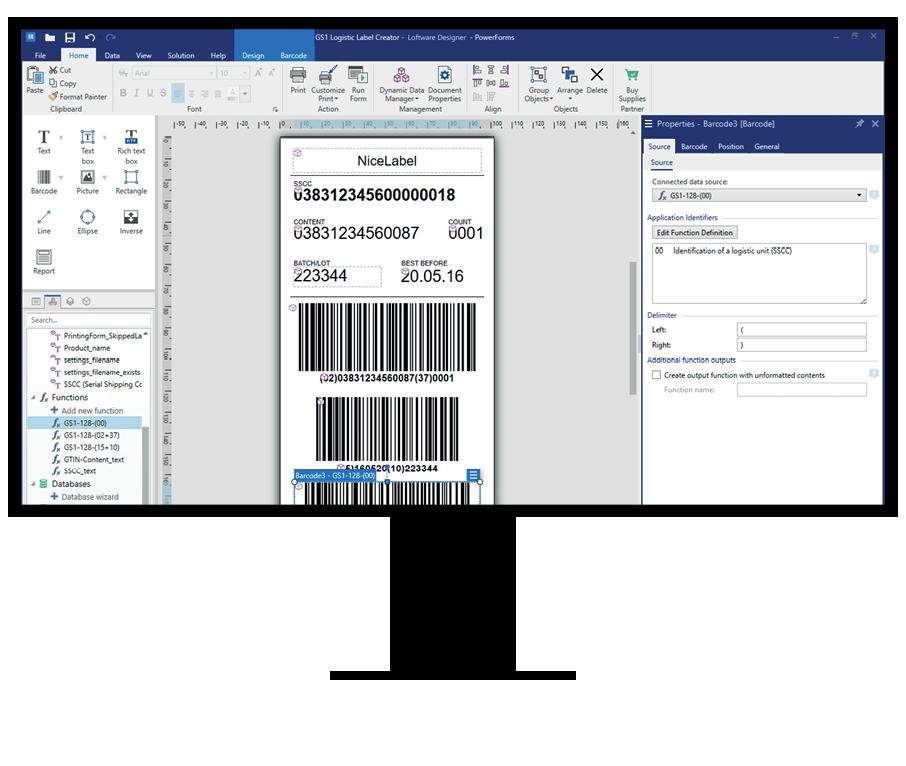Select the Report object tool
906x766 pixels.
[x=44, y=262]
